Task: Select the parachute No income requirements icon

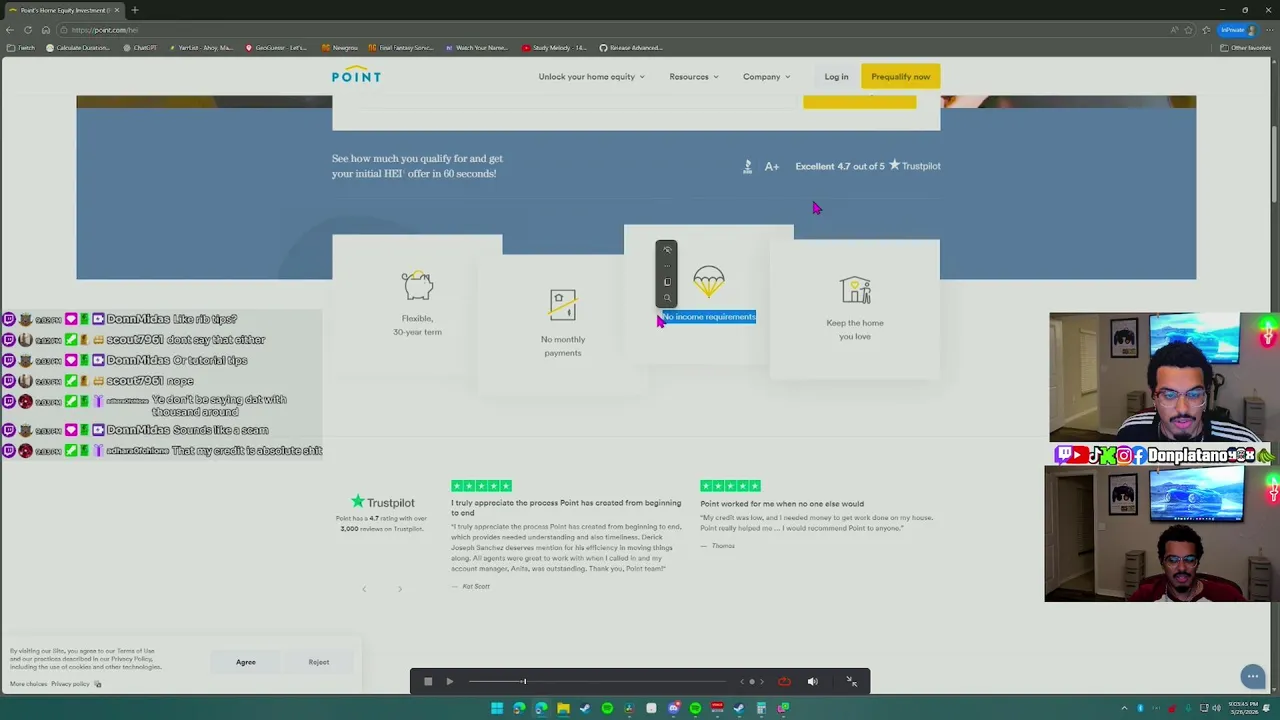Action: pos(709,282)
